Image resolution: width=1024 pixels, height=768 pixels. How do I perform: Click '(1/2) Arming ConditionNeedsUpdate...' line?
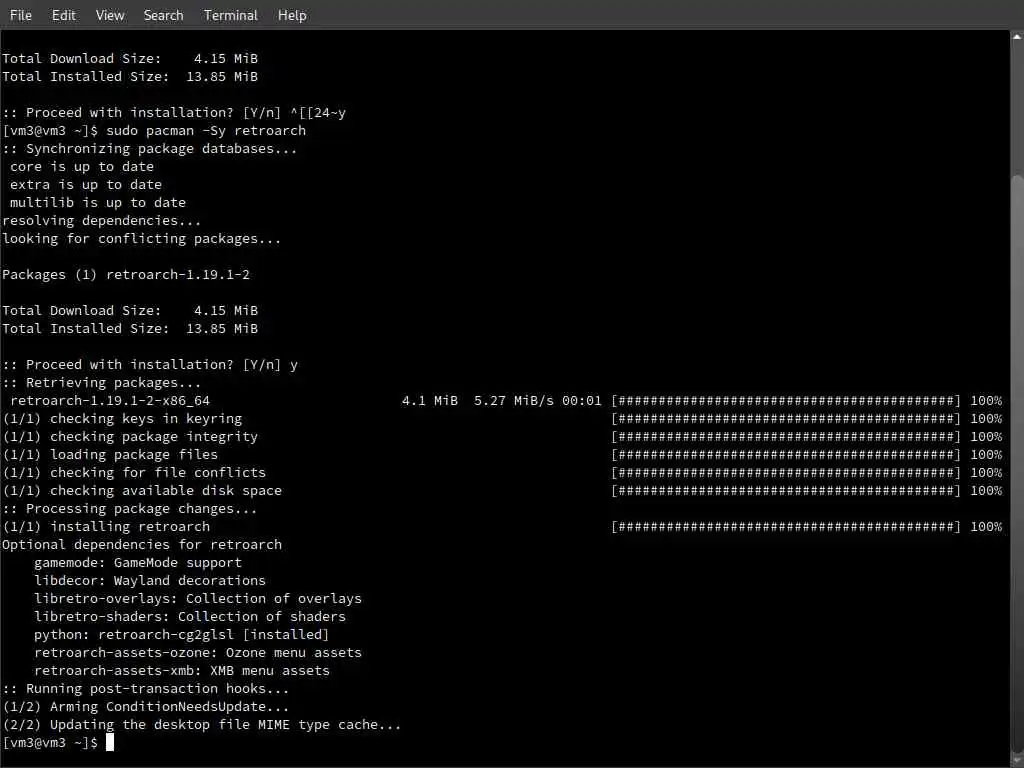146,707
